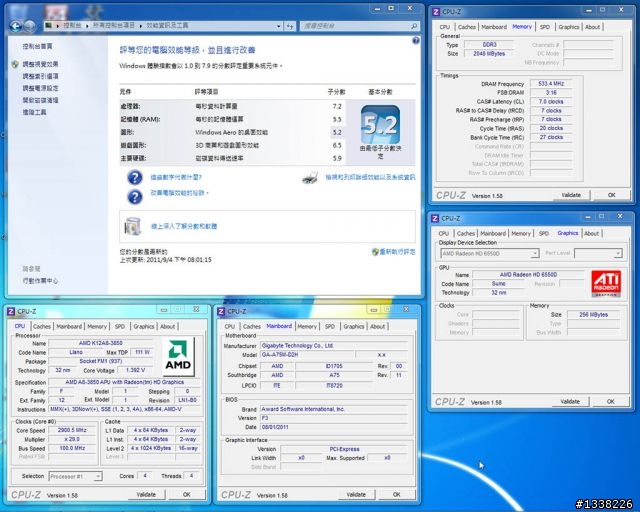This screenshot has width=640, height=512.
Task: Click the 5.2 base score badge
Action: [x=380, y=124]
